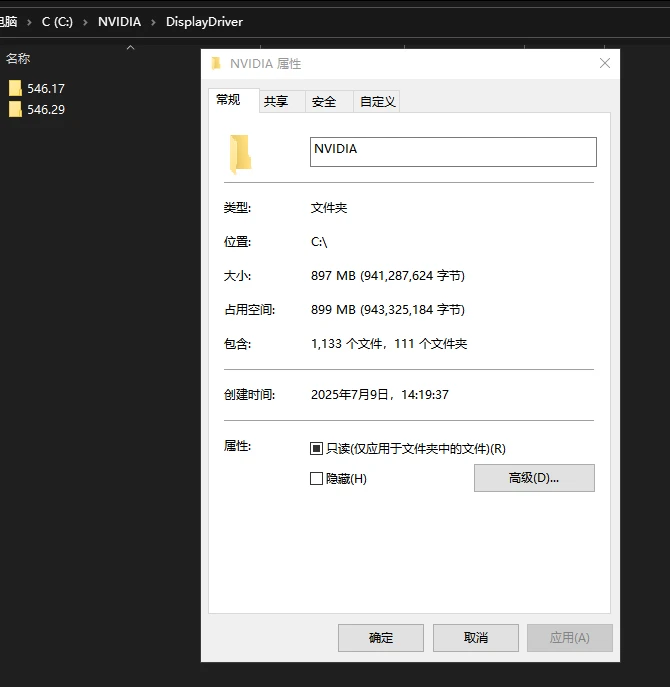Click the 包含 value 1,133 个文件

(389, 344)
